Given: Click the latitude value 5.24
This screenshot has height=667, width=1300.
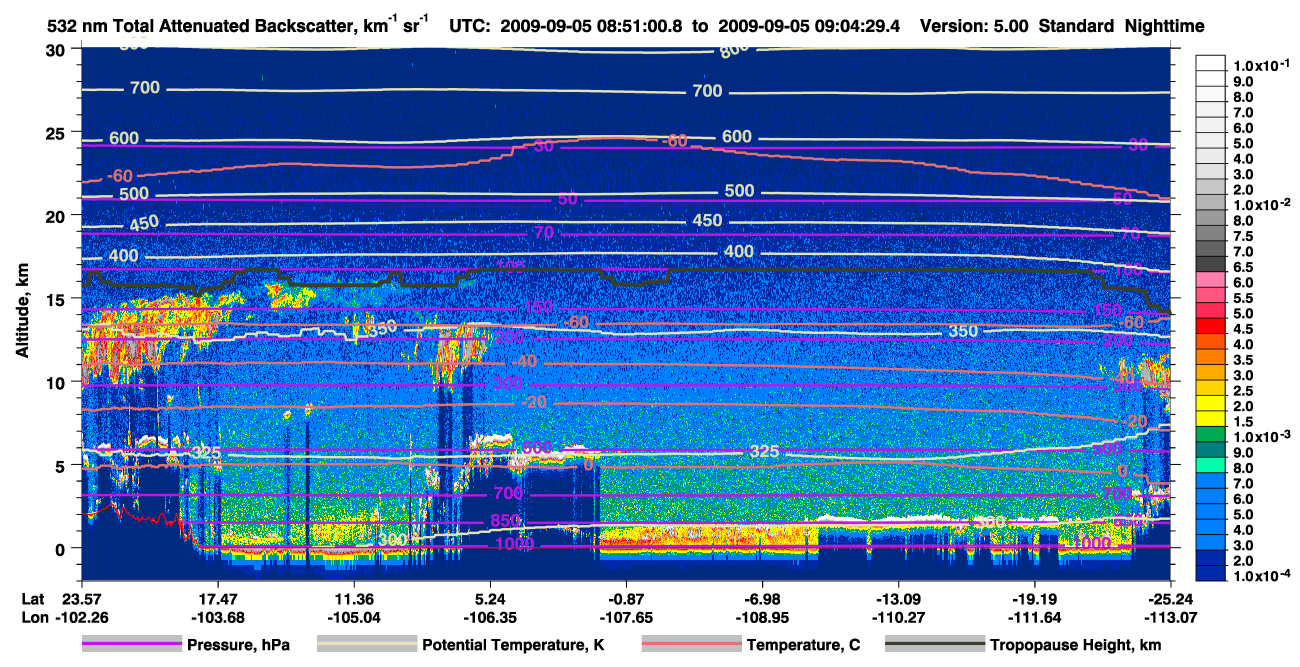Looking at the screenshot, I should pos(491,599).
